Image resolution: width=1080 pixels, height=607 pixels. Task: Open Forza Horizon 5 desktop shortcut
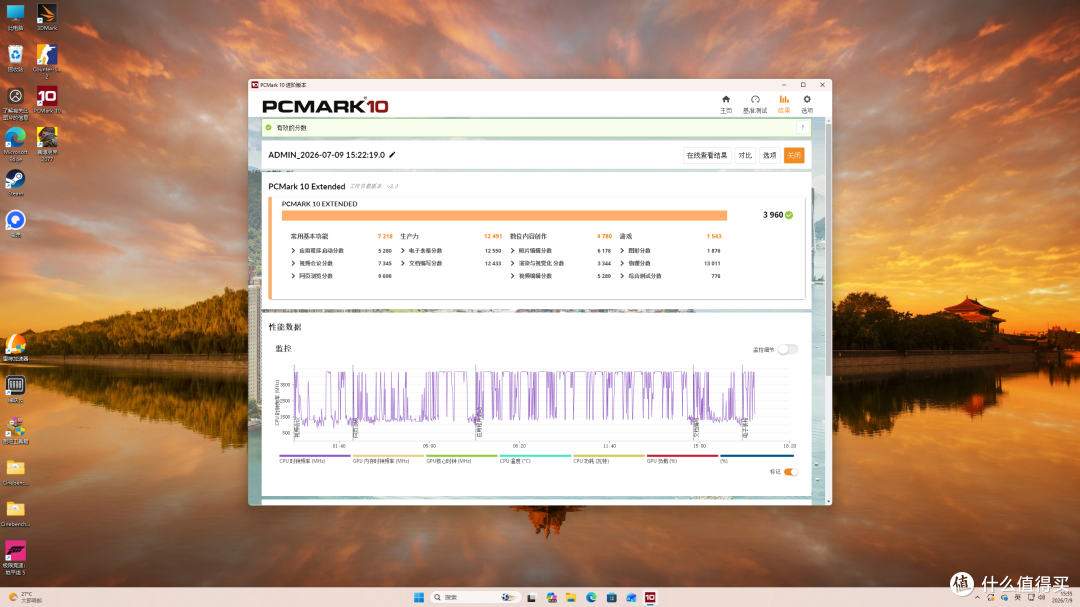tap(15, 557)
